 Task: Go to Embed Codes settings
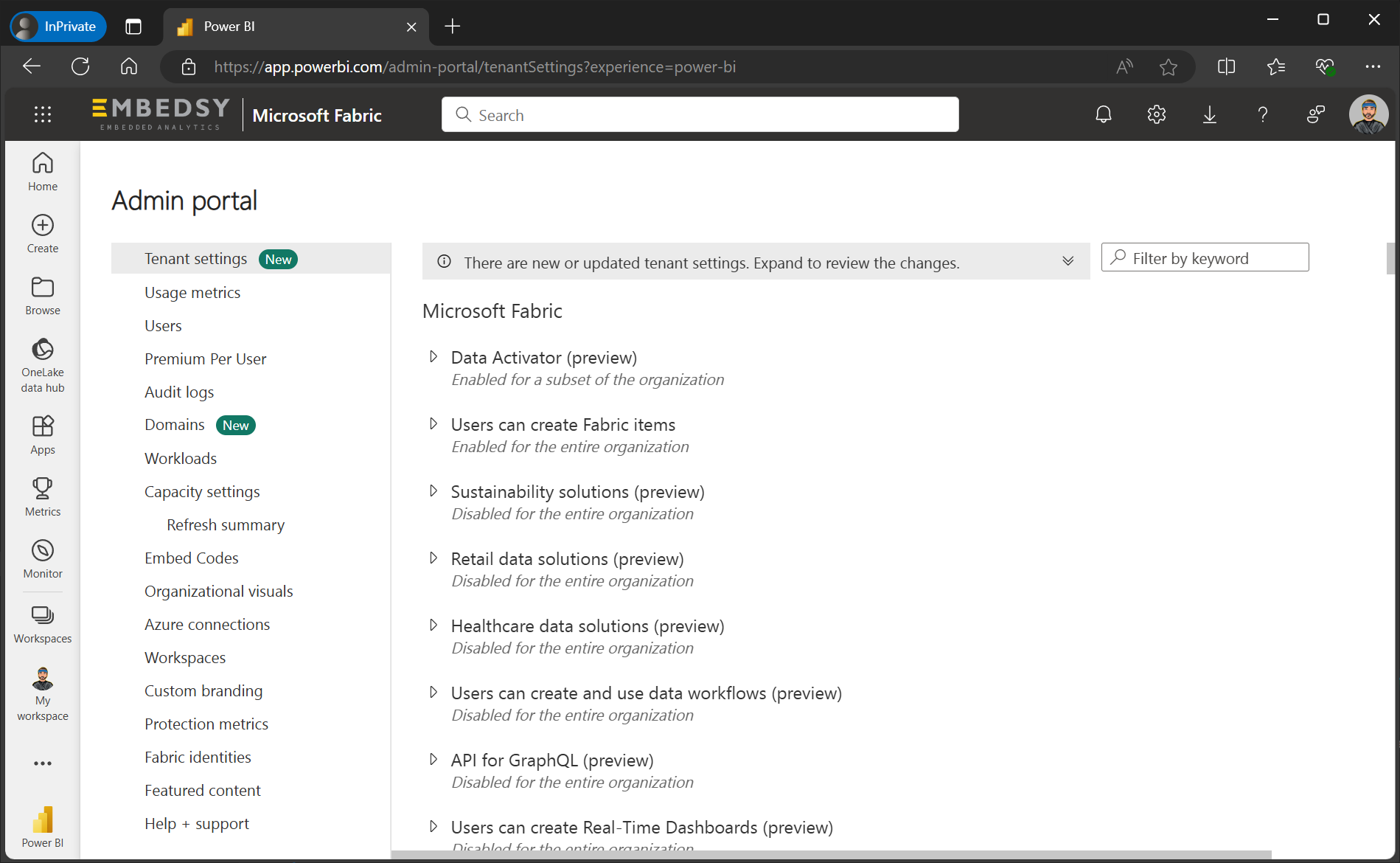point(191,558)
